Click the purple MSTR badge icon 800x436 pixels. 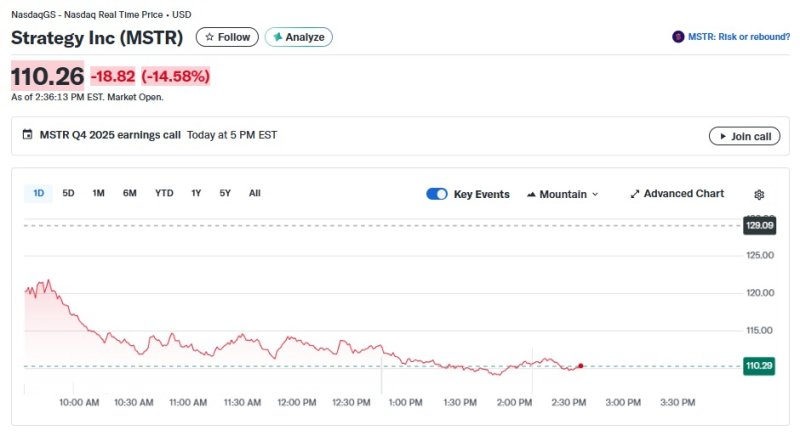click(x=678, y=37)
